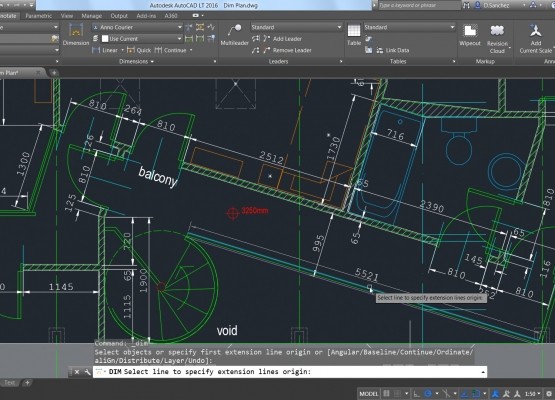This screenshot has width=555, height=400.
Task: Toggle grid display in status bar
Action: 387,394
